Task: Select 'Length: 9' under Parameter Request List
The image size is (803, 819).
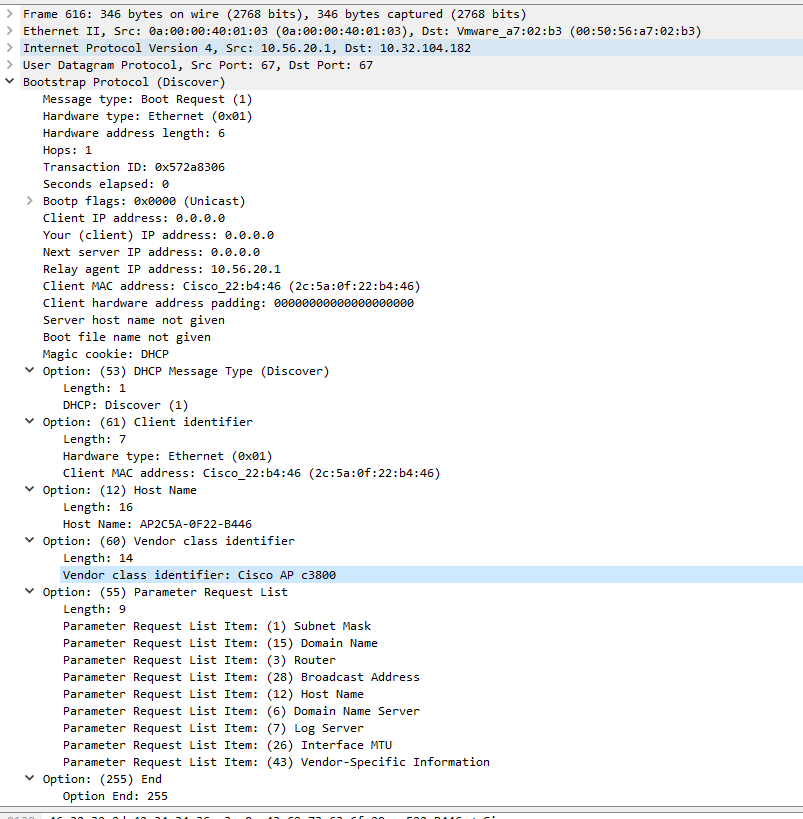Action: [95, 609]
